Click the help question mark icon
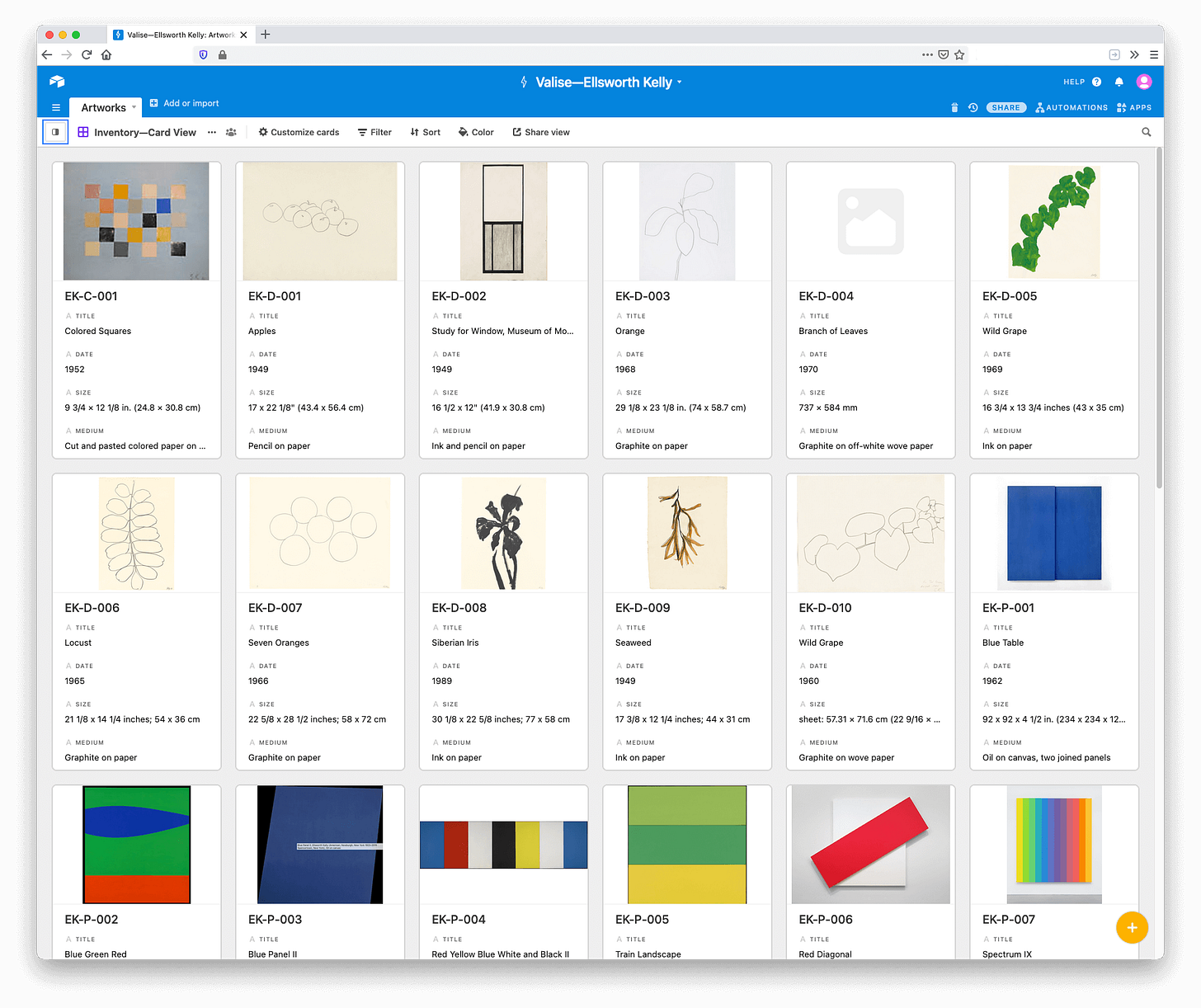The image size is (1201, 1008). [1097, 82]
